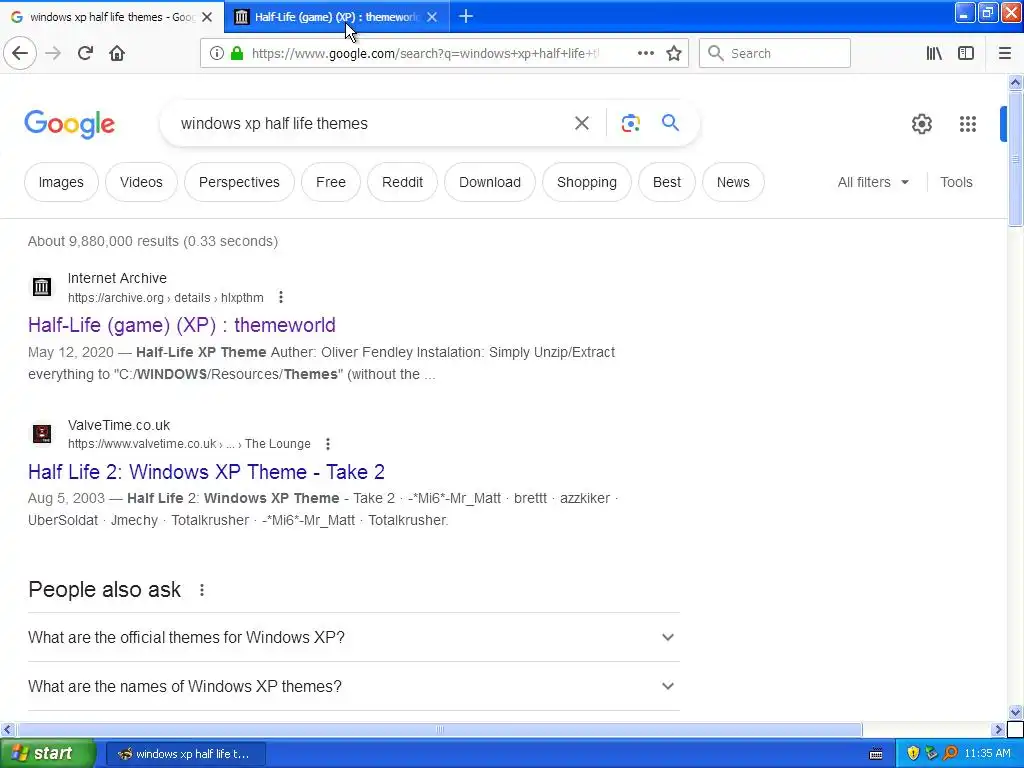Image resolution: width=1024 pixels, height=768 pixels.
Task: Select the News filter chip
Action: pos(733,182)
